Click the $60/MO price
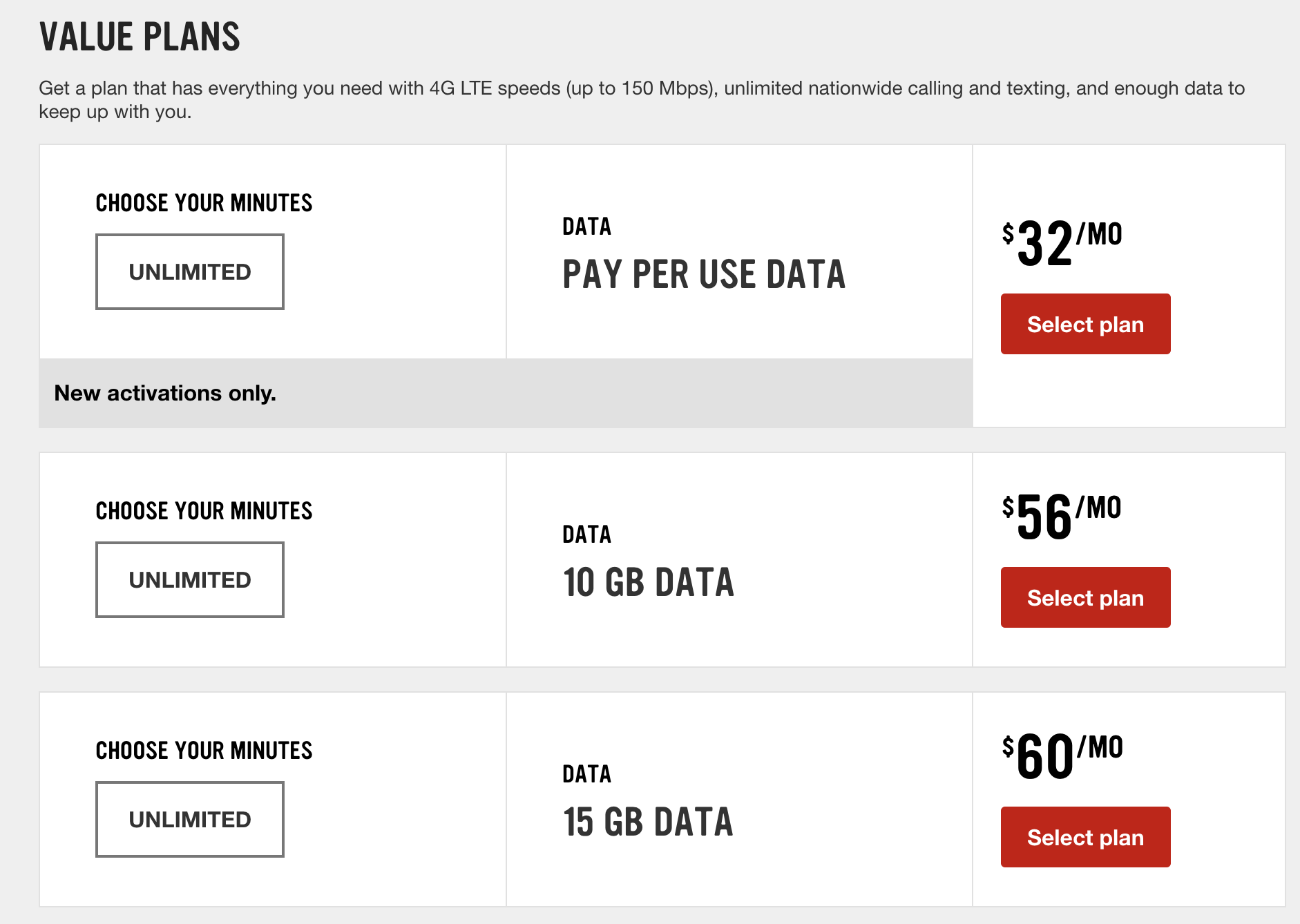Image resolution: width=1300 pixels, height=924 pixels. pos(1062,755)
